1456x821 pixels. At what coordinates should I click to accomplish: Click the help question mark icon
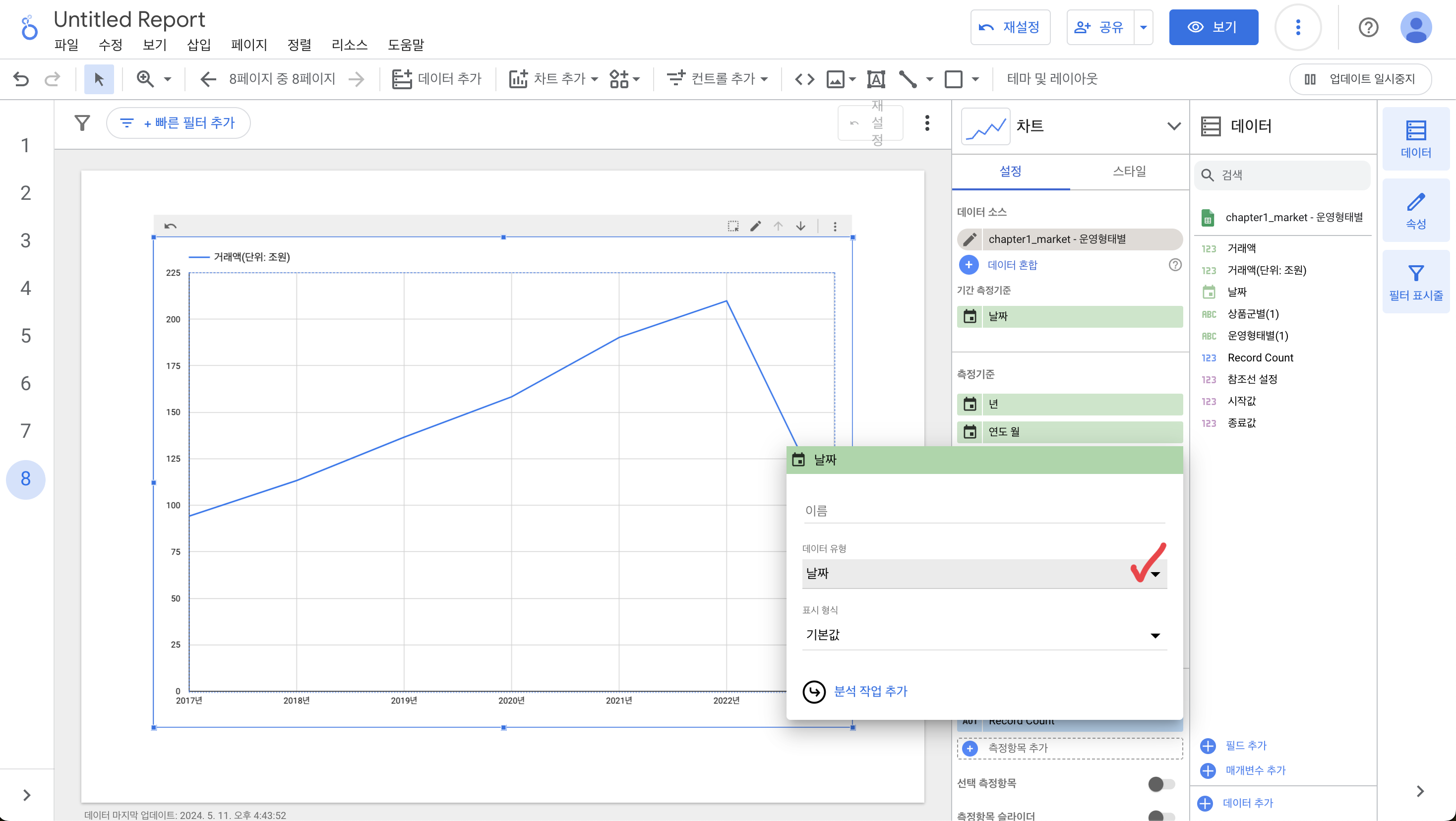1368,27
